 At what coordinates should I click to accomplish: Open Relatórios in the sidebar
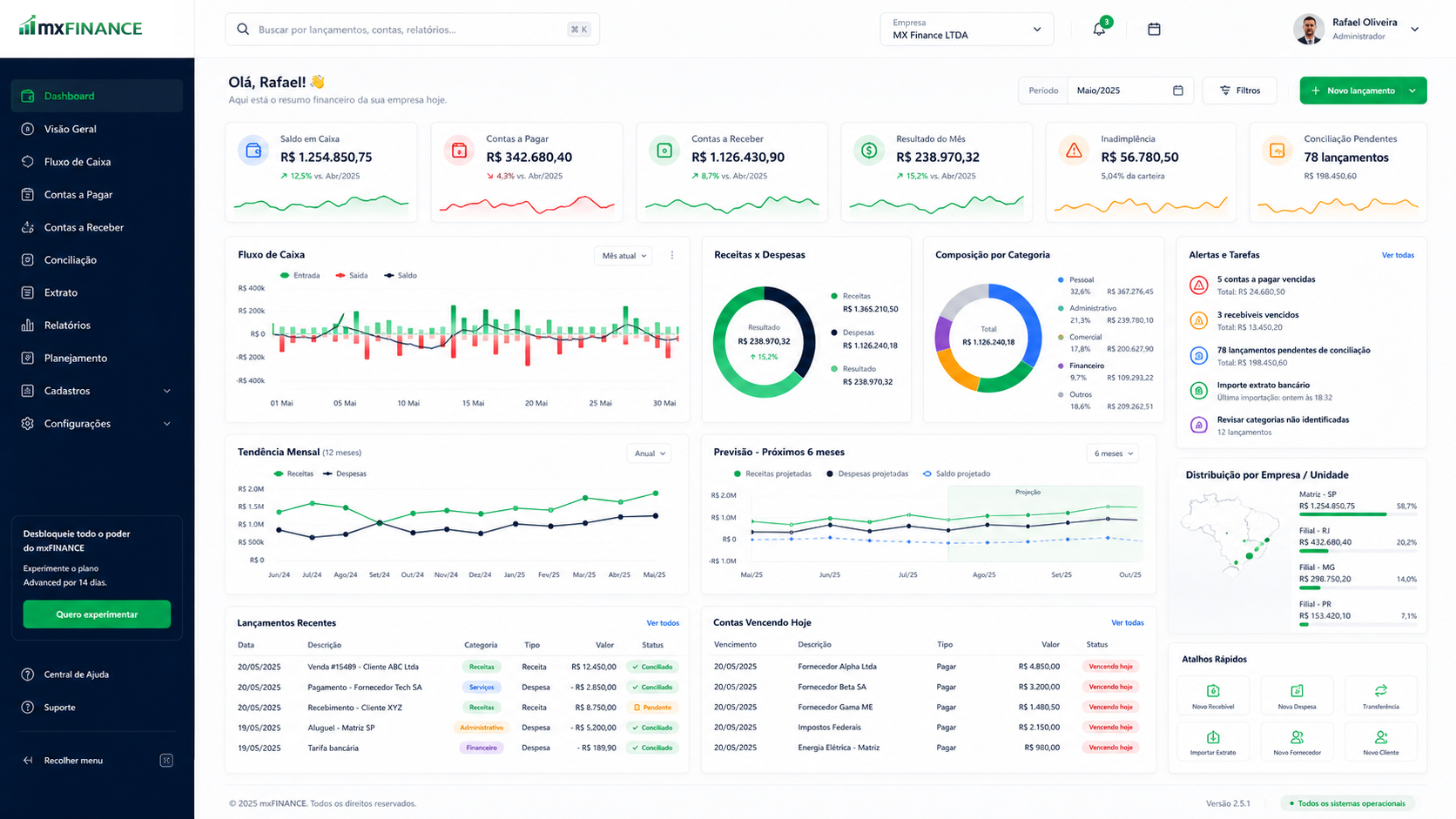[97, 326]
